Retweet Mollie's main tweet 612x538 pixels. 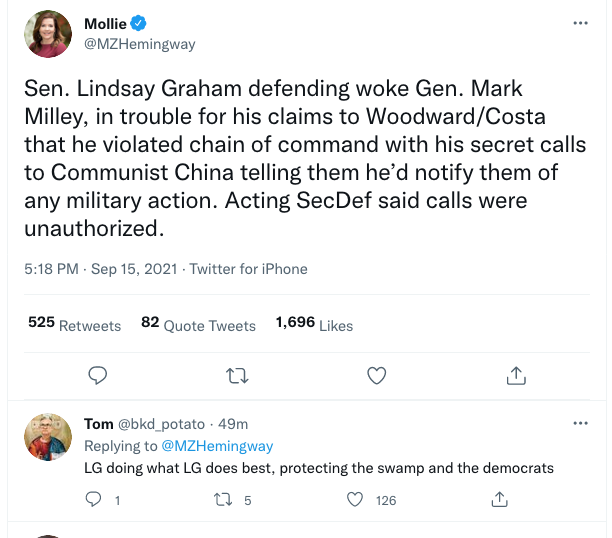pos(237,376)
